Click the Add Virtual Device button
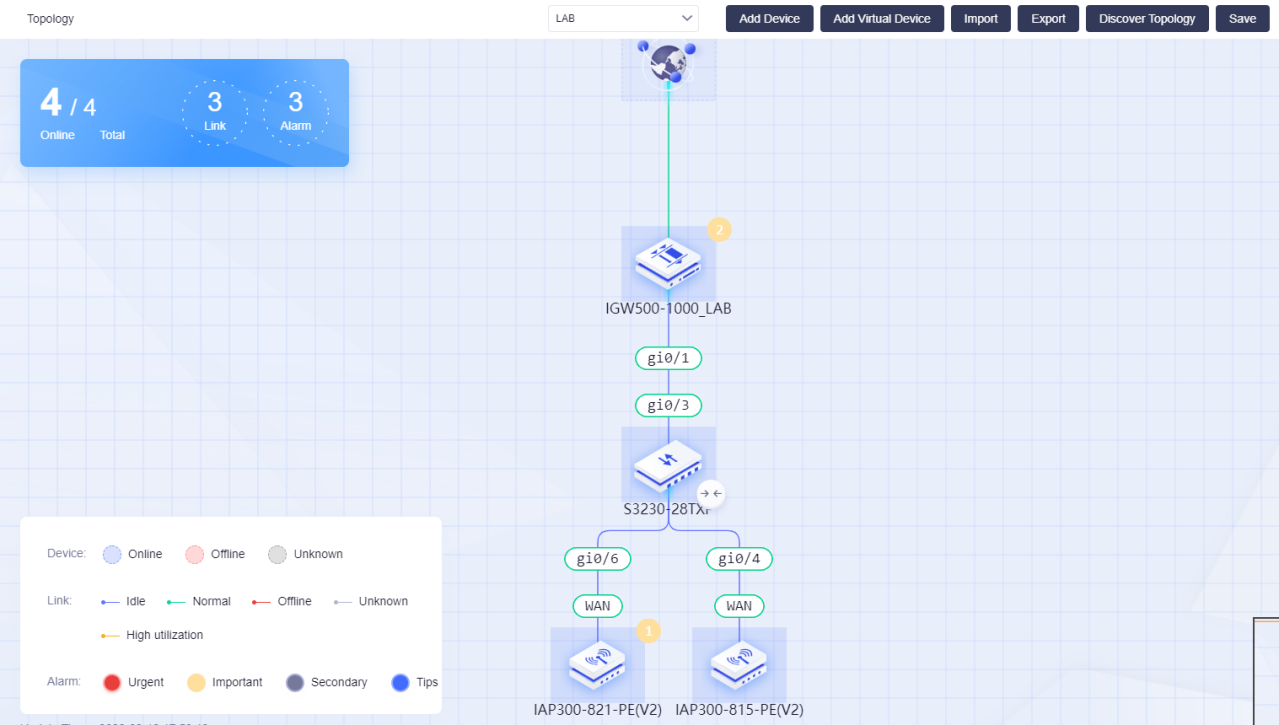 (x=882, y=18)
